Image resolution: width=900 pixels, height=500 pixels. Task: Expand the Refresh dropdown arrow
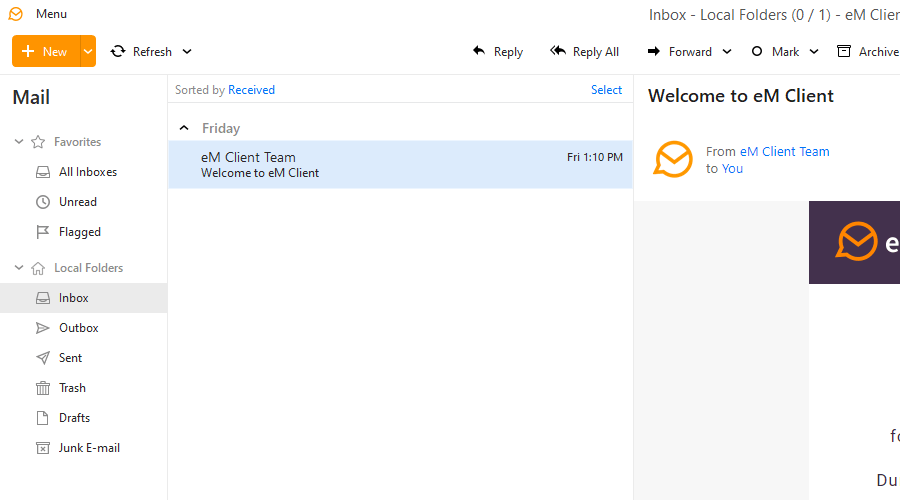(187, 52)
